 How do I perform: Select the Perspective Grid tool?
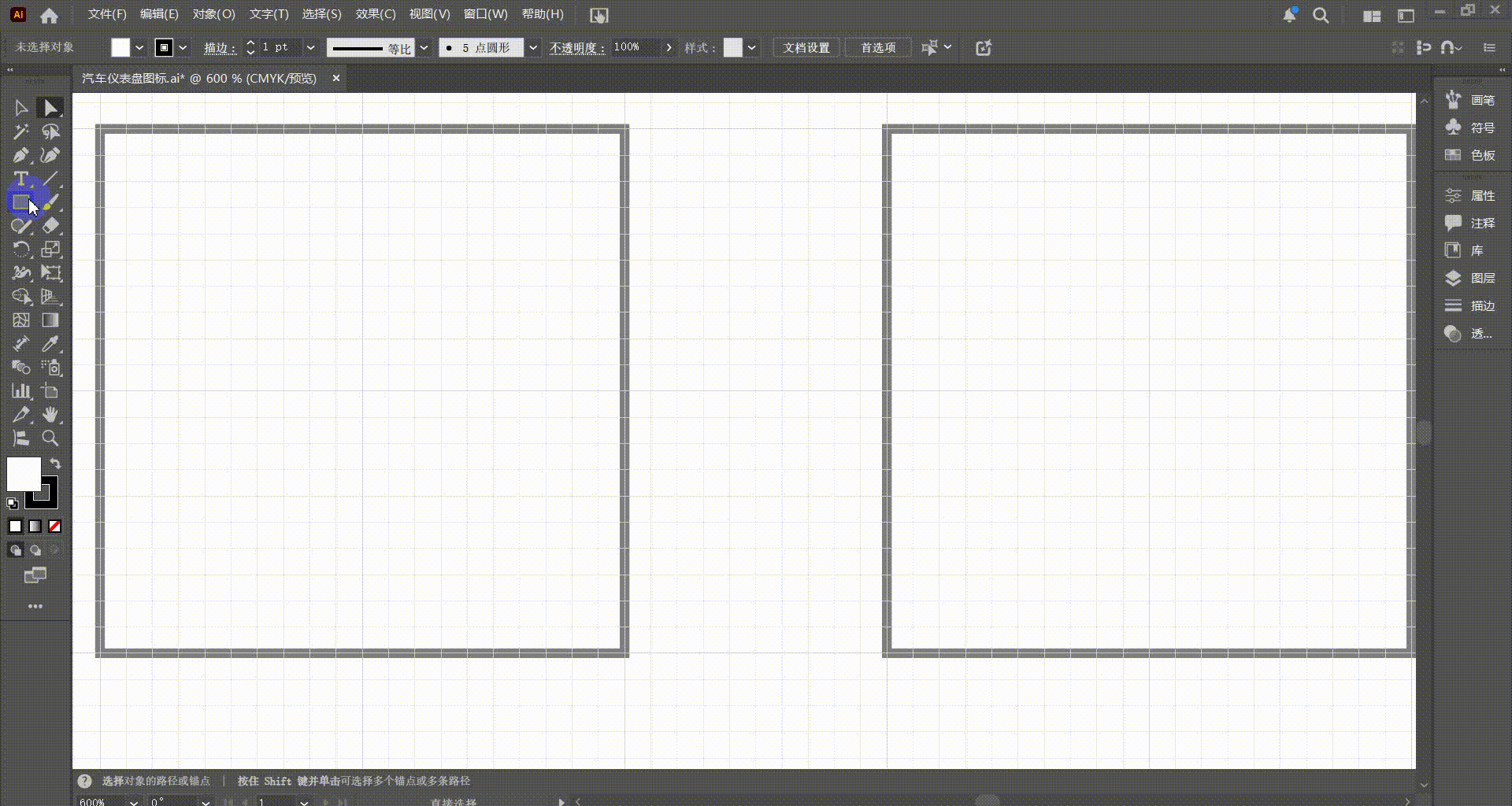50,297
